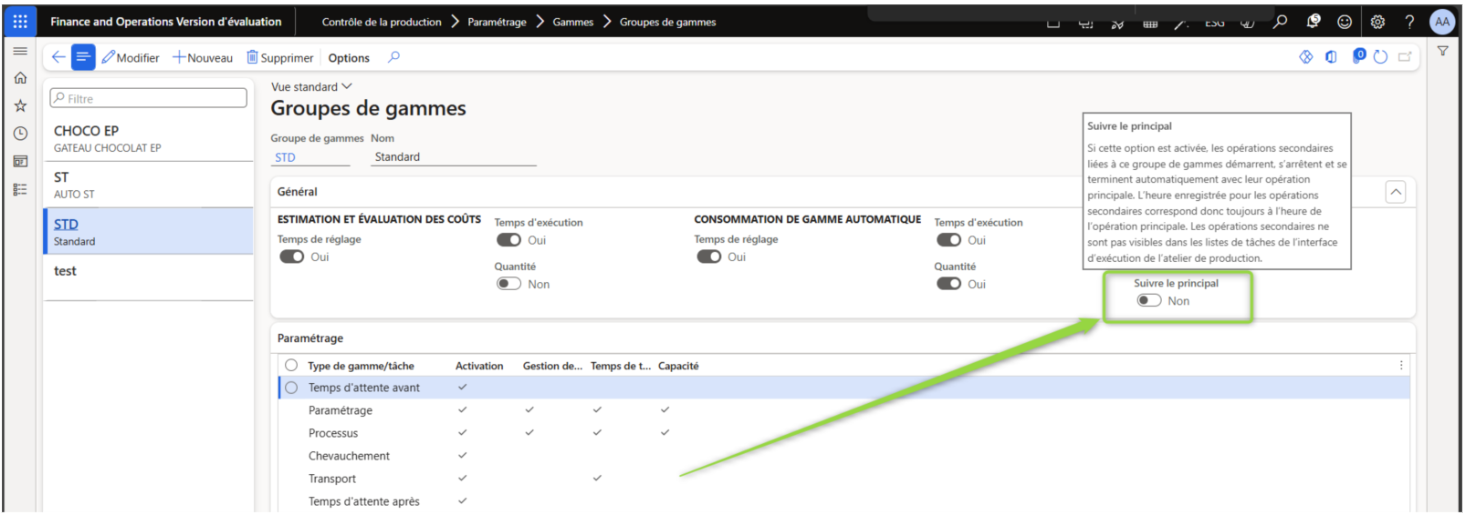This screenshot has width=1467, height=513.
Task: Toggle Quantité under Consommation de gamme automatique
Action: [949, 284]
